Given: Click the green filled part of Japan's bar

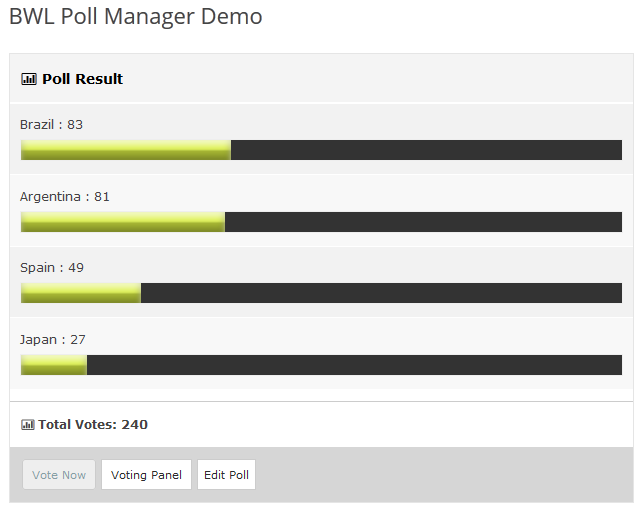Looking at the screenshot, I should 54,365.
